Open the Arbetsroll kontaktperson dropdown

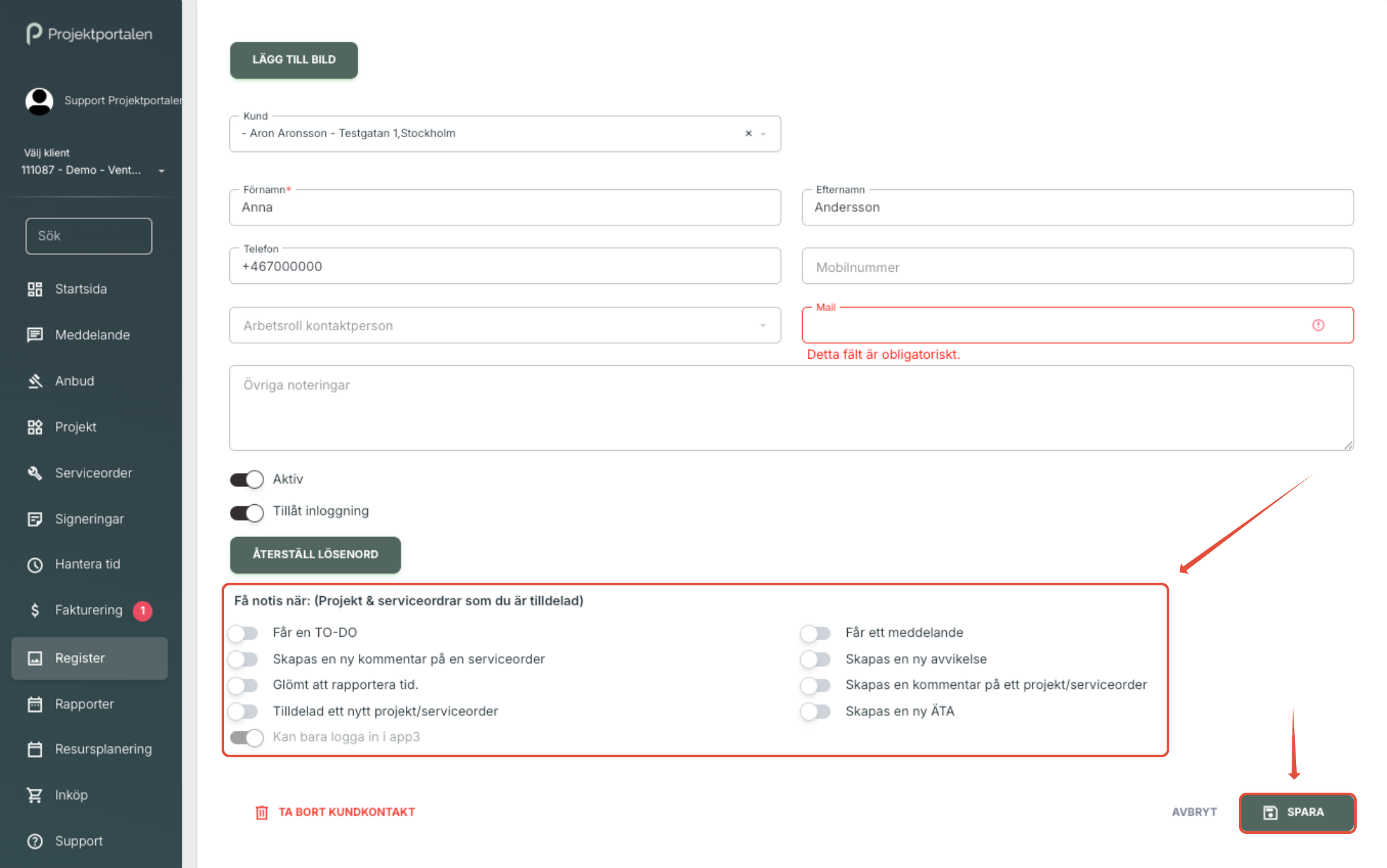point(505,326)
